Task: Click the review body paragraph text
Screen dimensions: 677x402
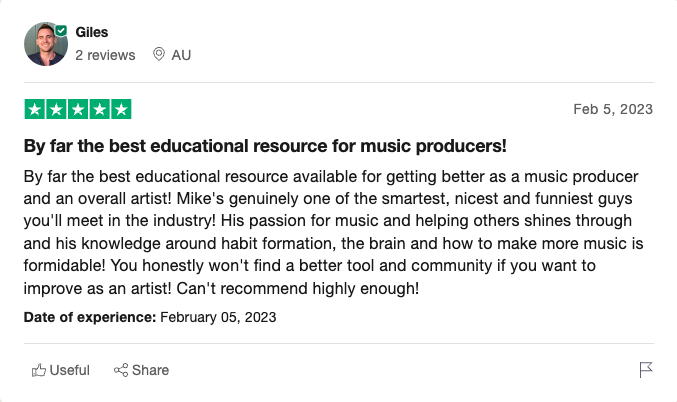Action: click(x=330, y=232)
